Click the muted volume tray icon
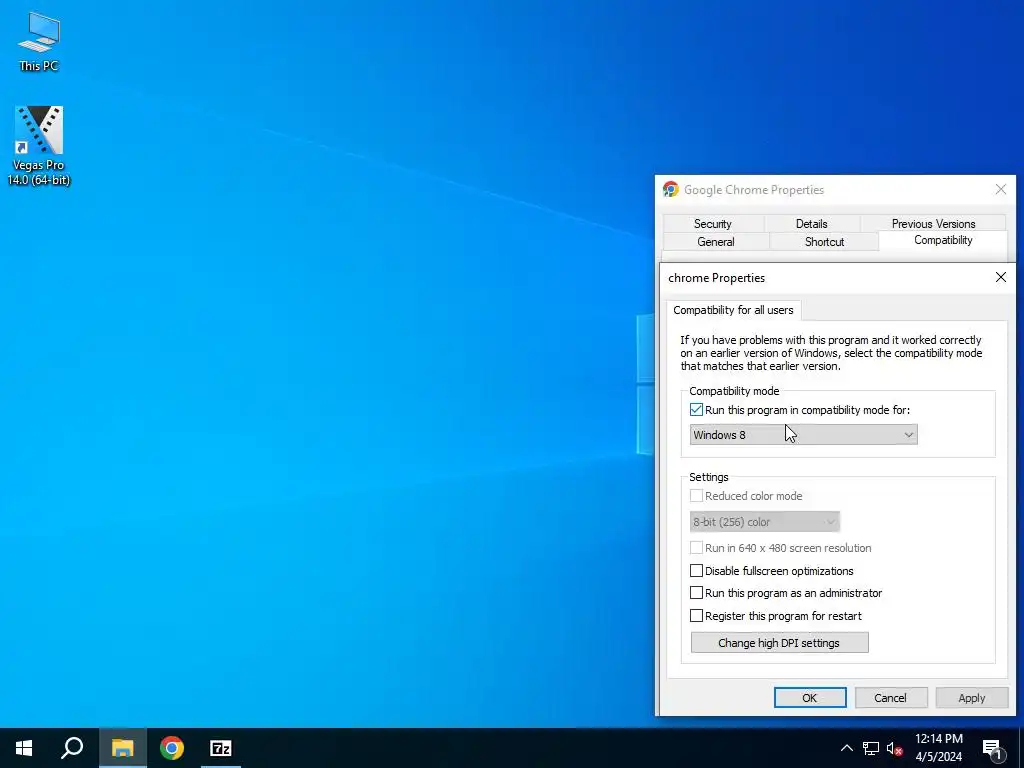The height and width of the screenshot is (768, 1024). click(895, 748)
